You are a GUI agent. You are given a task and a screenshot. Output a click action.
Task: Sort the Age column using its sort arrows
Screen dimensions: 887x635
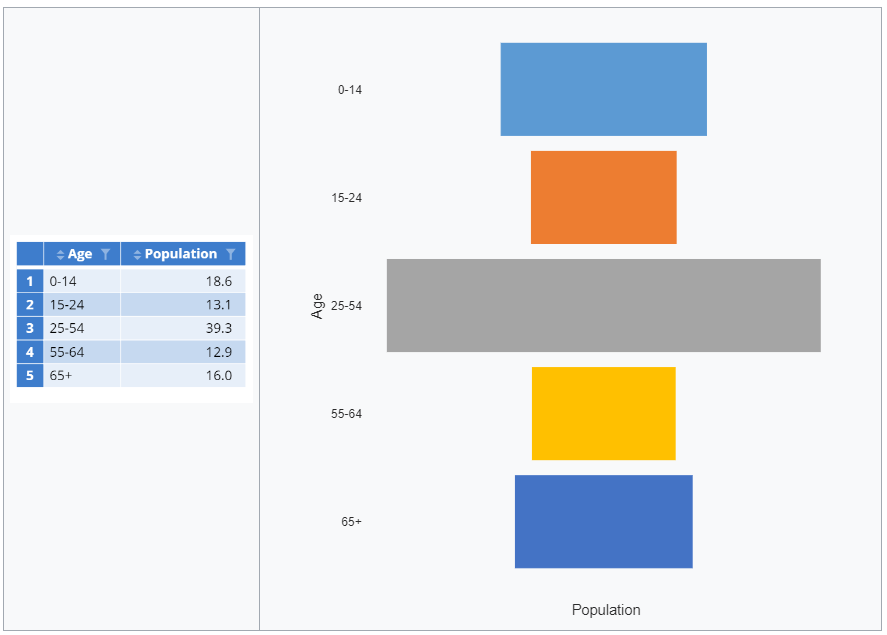(60, 253)
